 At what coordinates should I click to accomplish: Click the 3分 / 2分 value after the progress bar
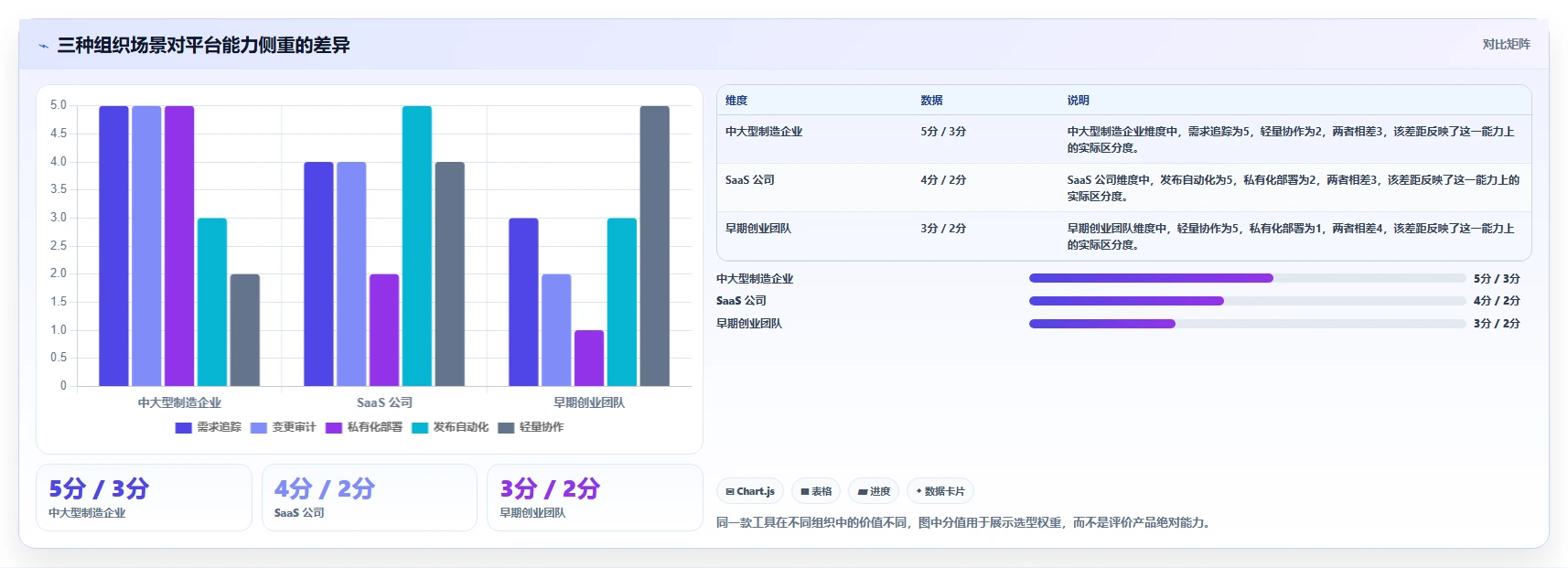click(1497, 324)
